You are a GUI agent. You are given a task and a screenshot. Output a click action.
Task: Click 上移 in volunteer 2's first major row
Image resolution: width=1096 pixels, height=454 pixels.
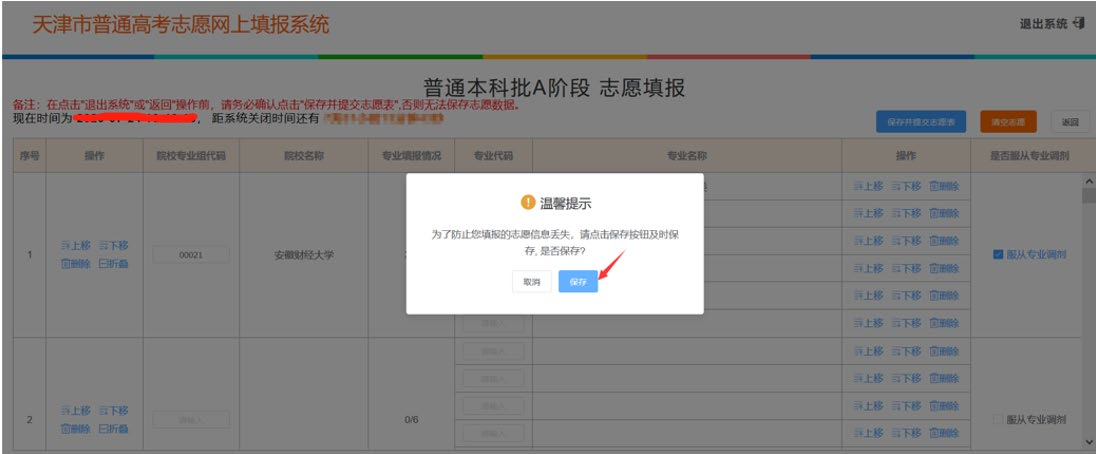tap(869, 351)
